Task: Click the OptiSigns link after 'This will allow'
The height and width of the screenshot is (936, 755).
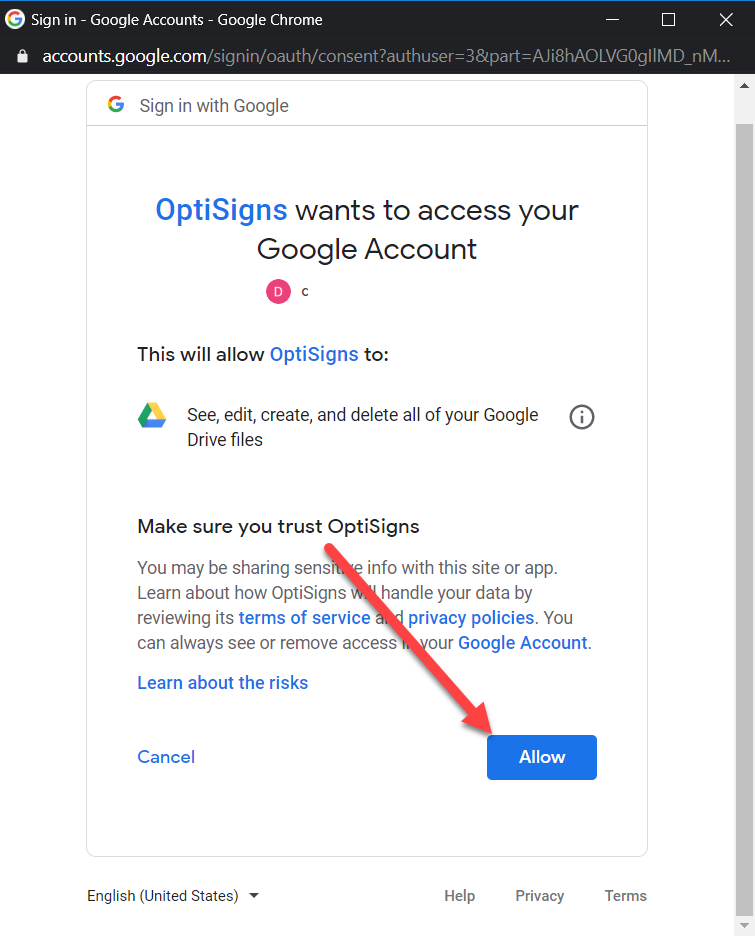Action: 314,354
